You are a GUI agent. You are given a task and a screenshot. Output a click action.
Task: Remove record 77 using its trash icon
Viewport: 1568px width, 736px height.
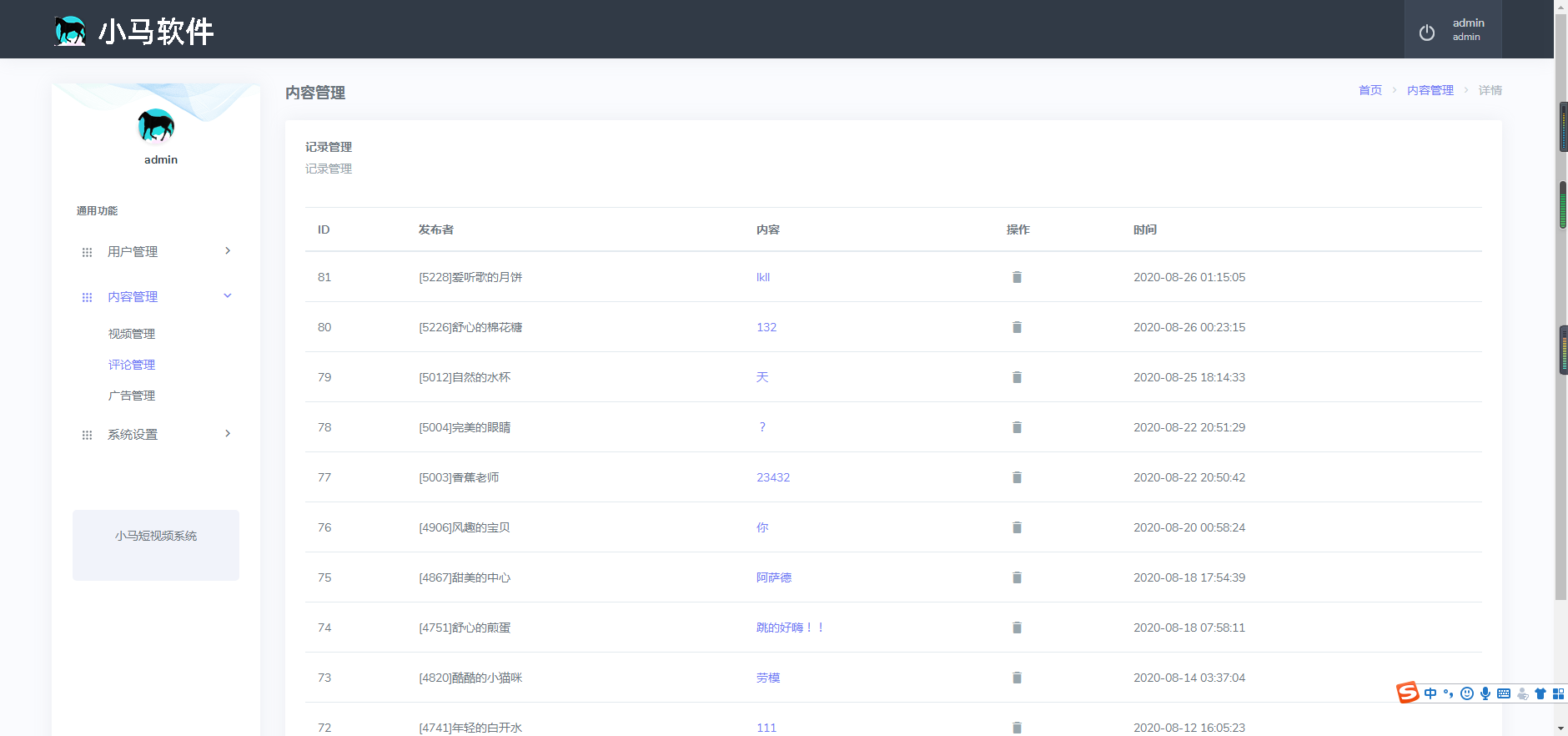click(x=1017, y=477)
